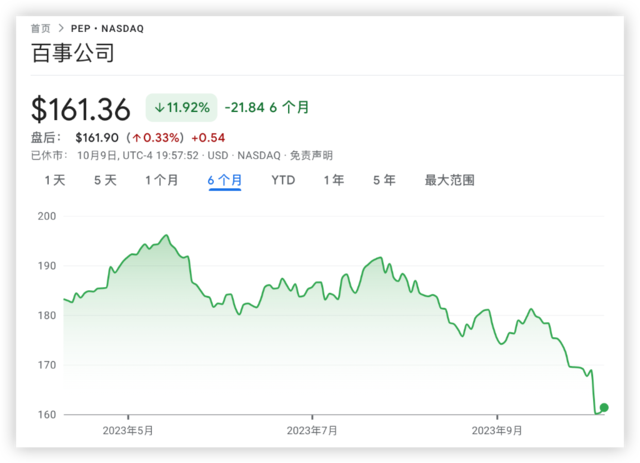Click the 10月9日, UTC-4 19:57:52 timestamp
The image size is (640, 463).
[x=138, y=156]
